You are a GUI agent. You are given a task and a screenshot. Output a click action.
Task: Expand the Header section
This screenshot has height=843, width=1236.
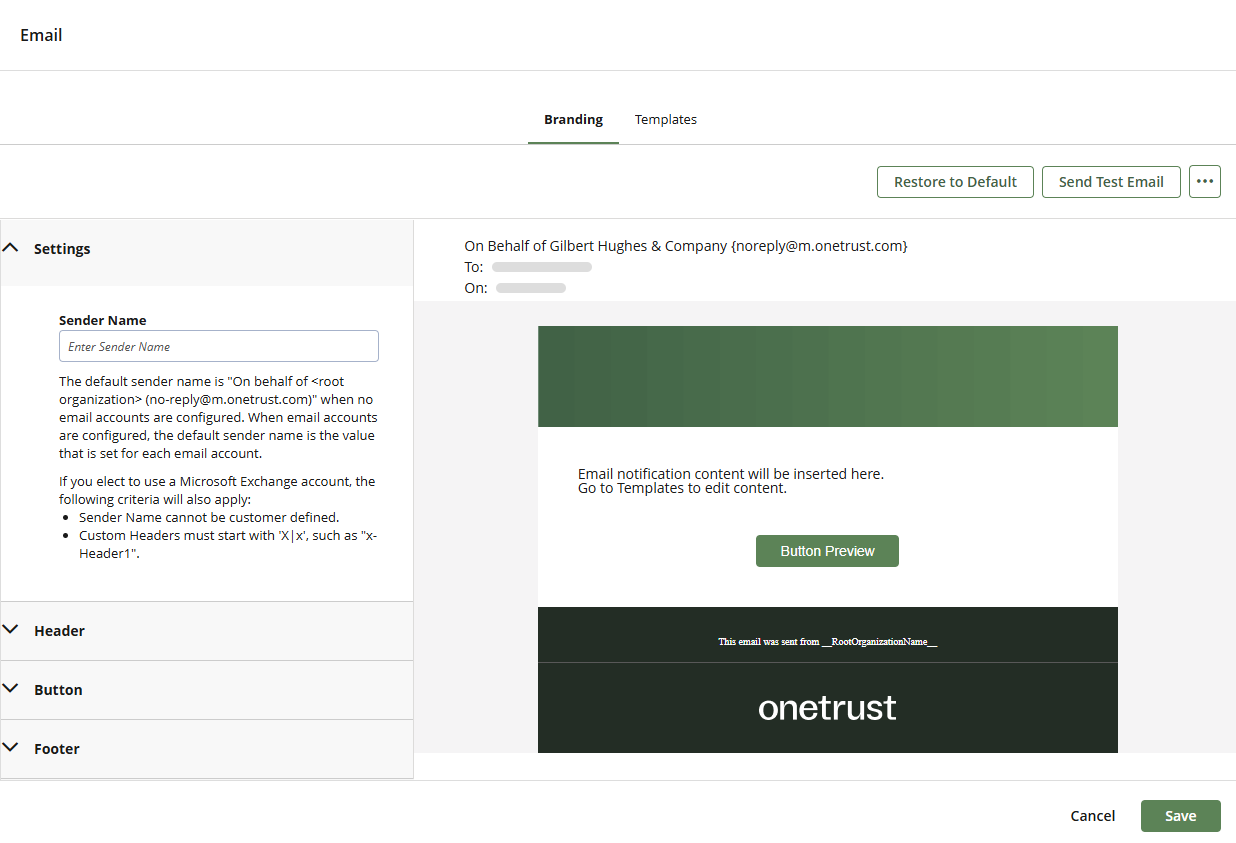(x=207, y=631)
